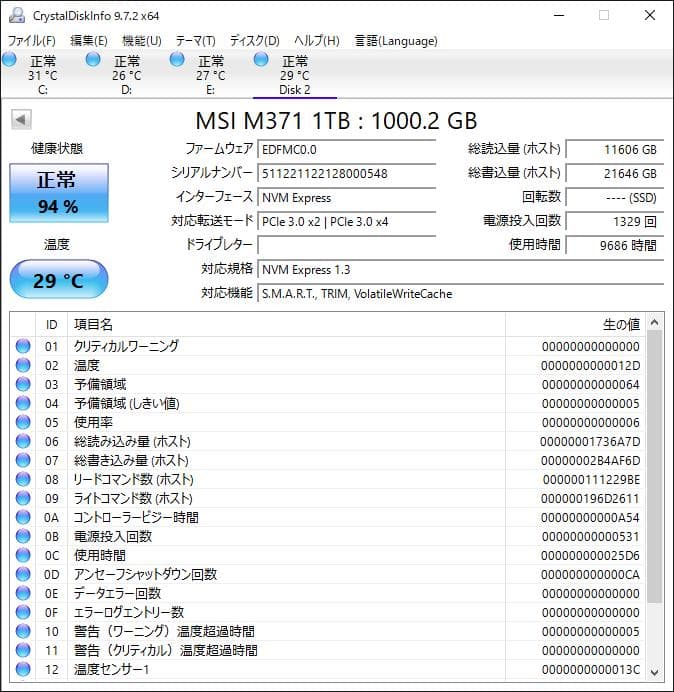Click the scroll down arrow of SMART list
The image size is (674, 692).
click(x=655, y=672)
